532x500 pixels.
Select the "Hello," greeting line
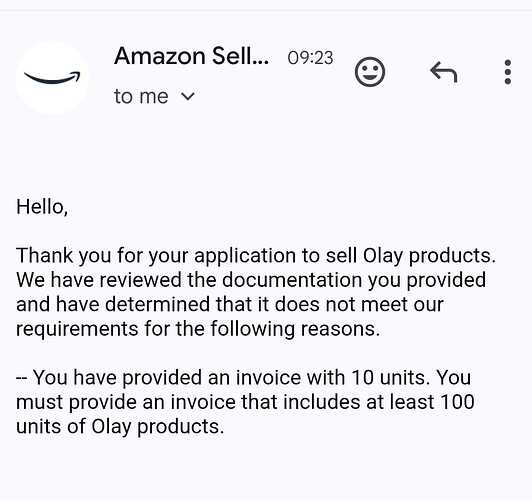coord(42,207)
